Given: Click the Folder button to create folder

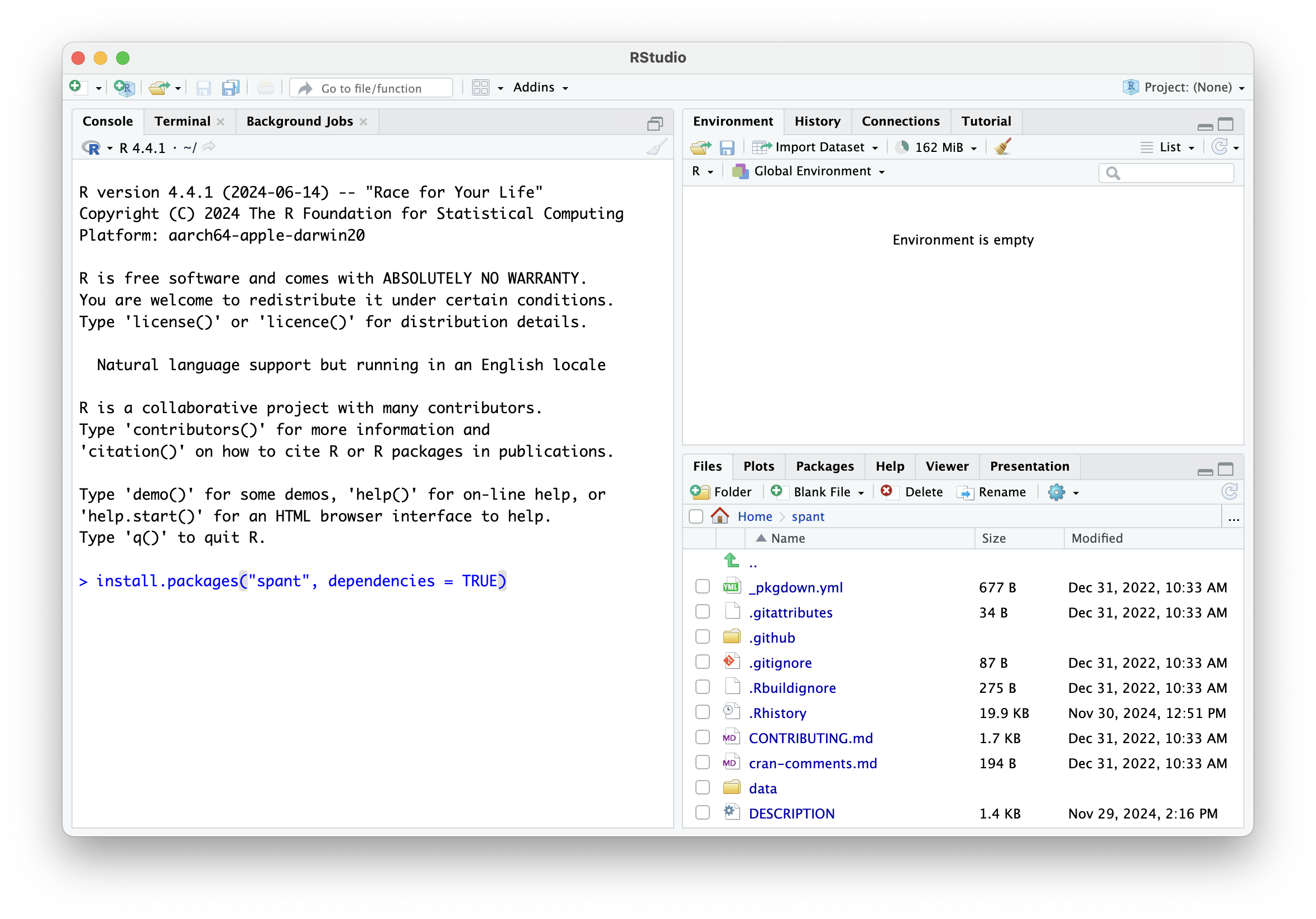Looking at the screenshot, I should (x=721, y=492).
